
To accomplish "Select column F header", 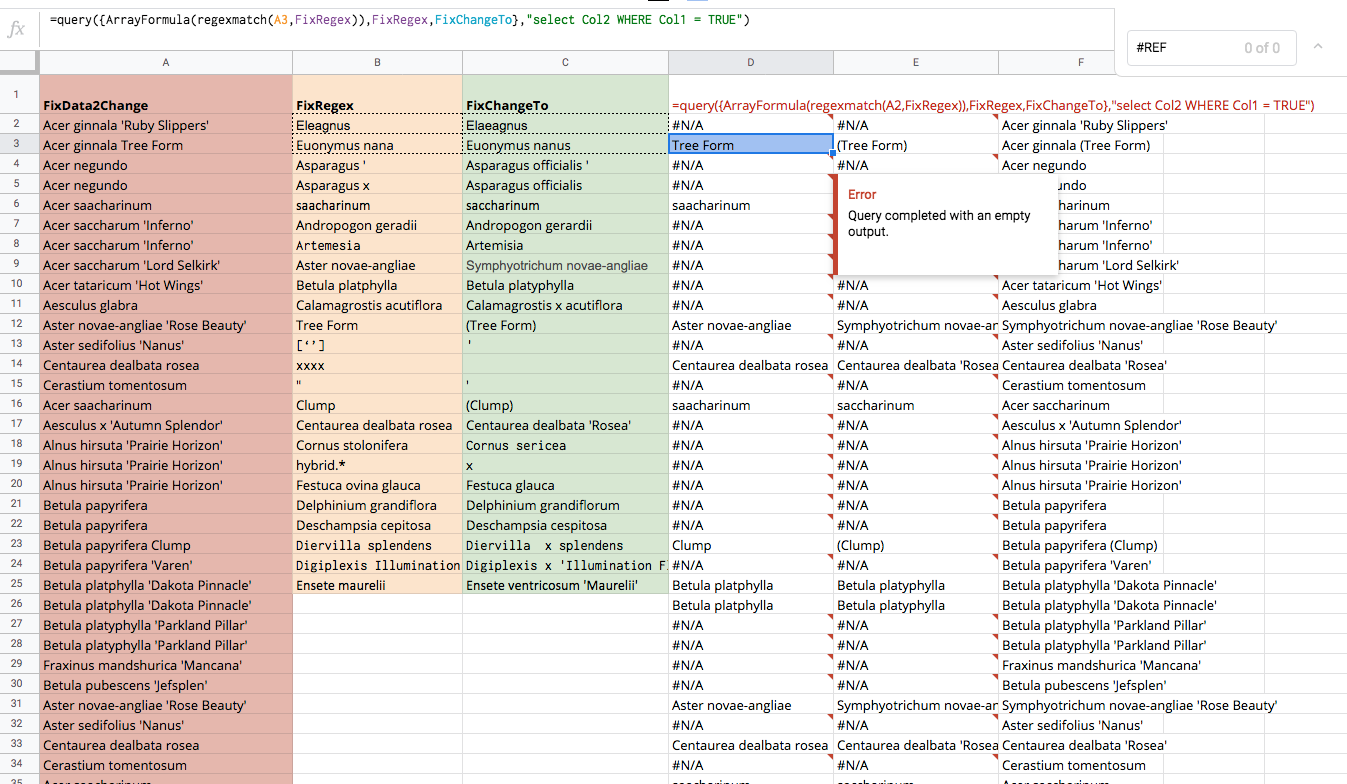I will (x=1081, y=62).
